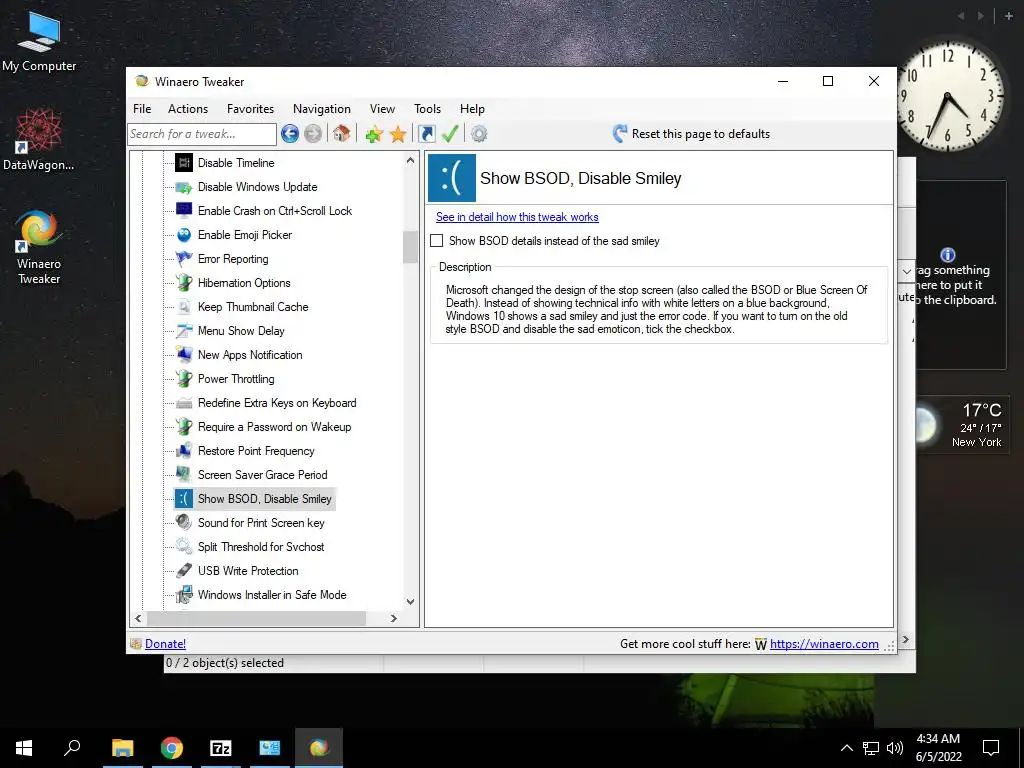This screenshot has height=768, width=1024.
Task: Open the View menu
Action: tap(382, 109)
